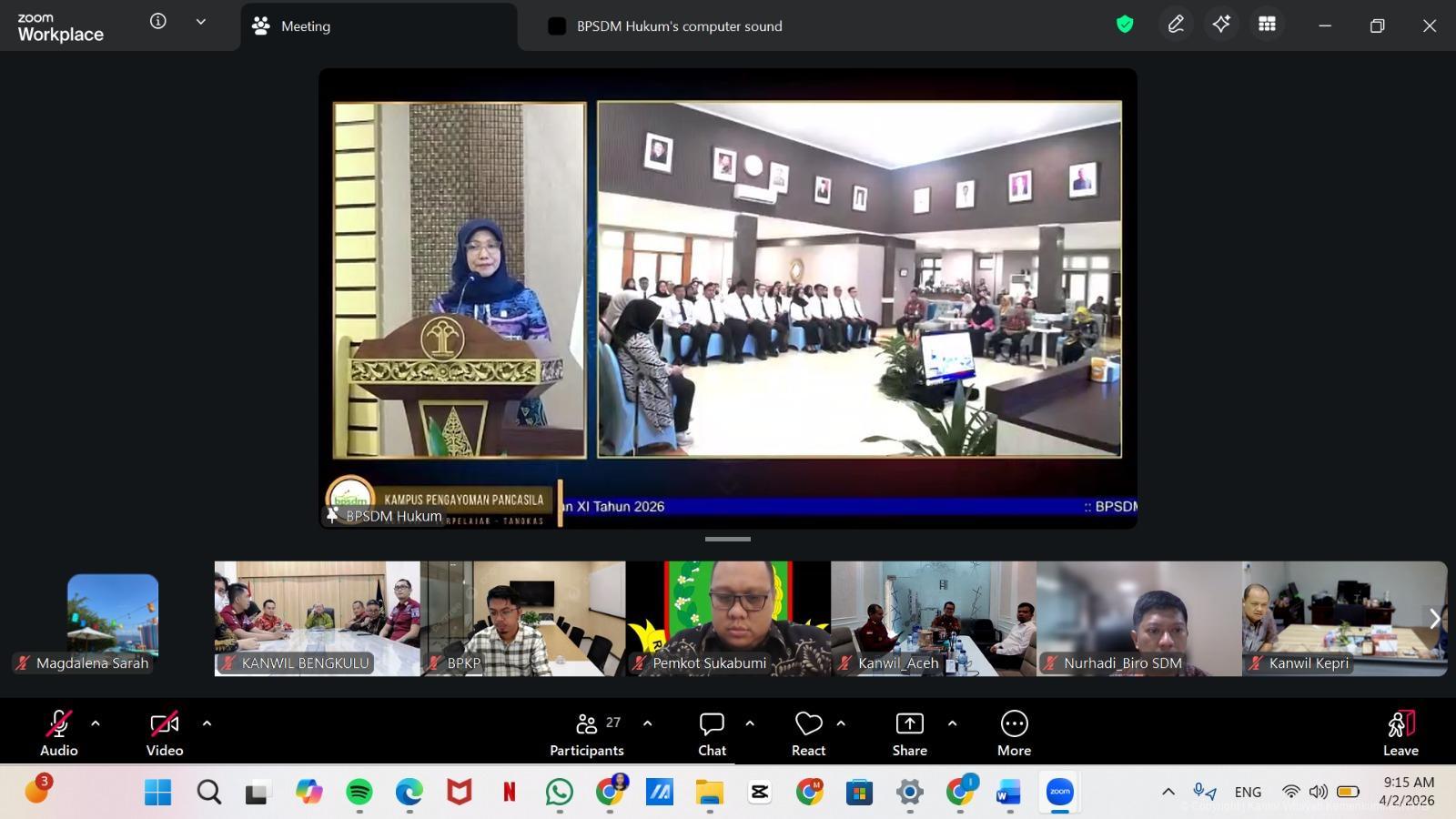Open the More options menu
This screenshot has height=819, width=1456.
[1014, 733]
